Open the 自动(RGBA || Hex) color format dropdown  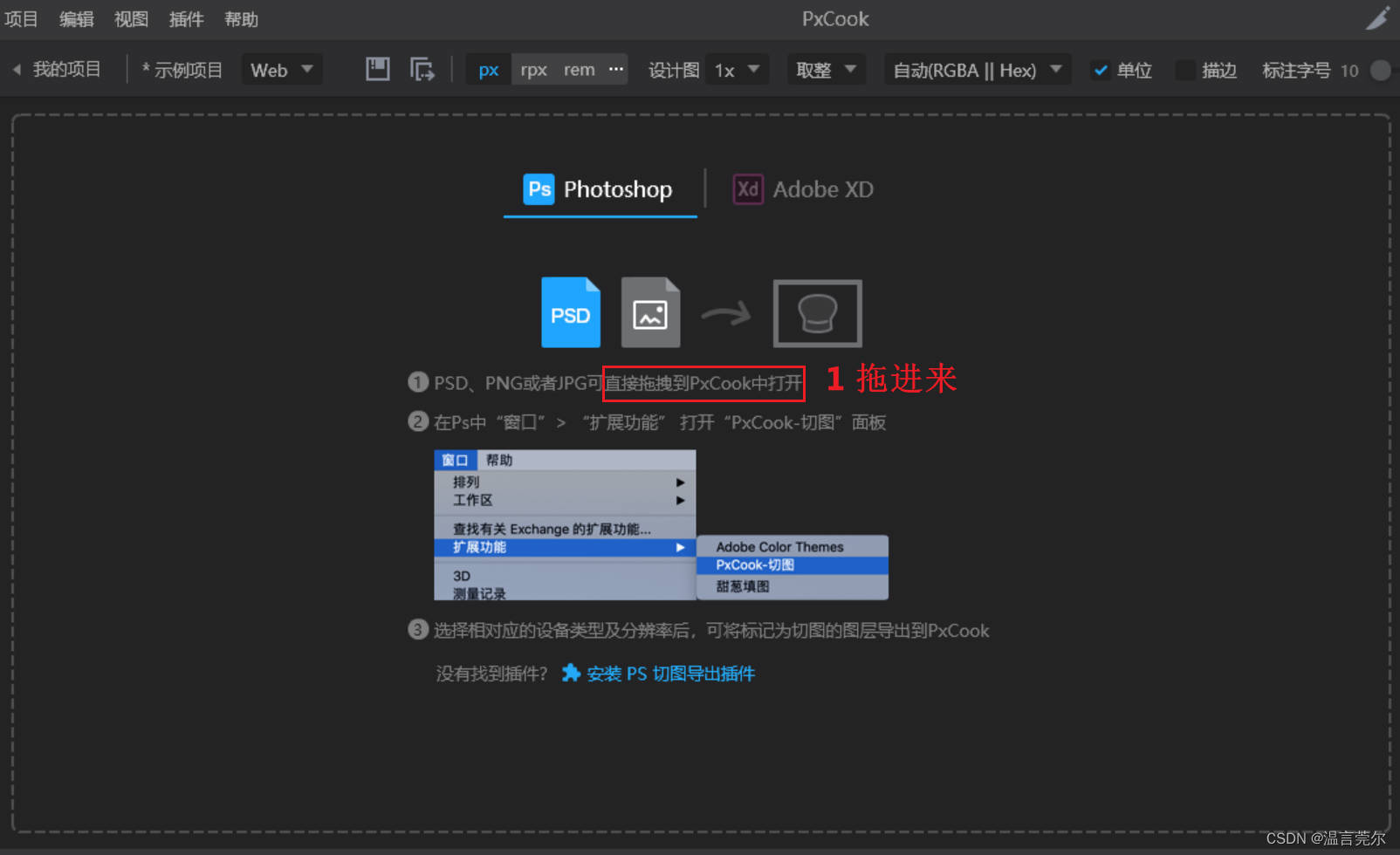[978, 70]
